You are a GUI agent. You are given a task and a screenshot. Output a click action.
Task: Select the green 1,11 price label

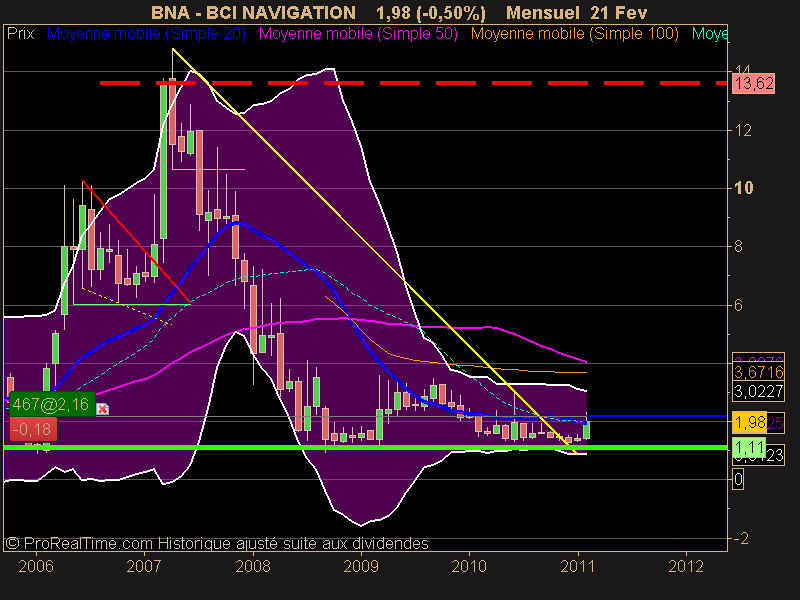coord(749,447)
